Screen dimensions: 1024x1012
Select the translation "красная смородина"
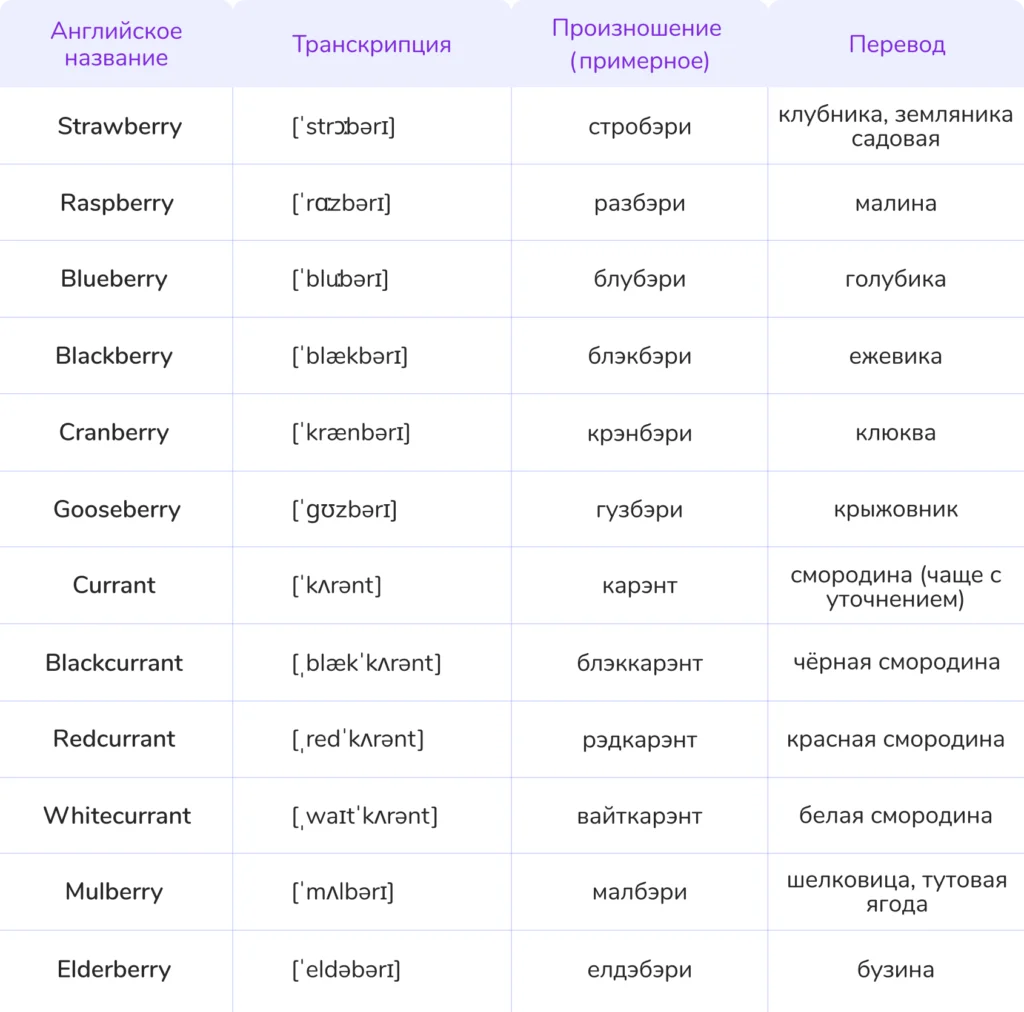[895, 739]
